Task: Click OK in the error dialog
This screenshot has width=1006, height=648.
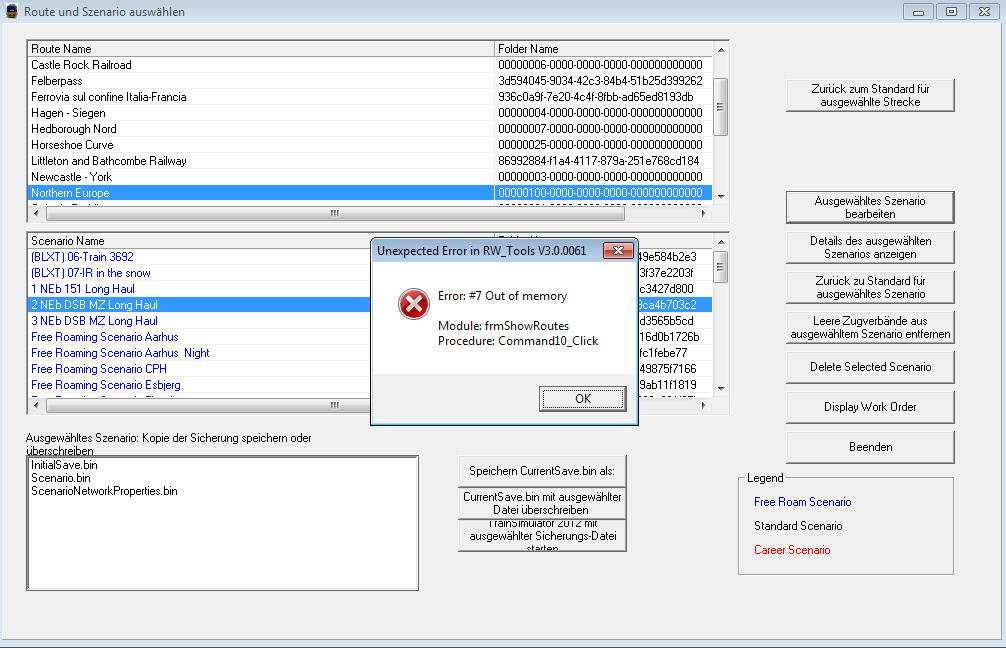Action: click(x=583, y=398)
